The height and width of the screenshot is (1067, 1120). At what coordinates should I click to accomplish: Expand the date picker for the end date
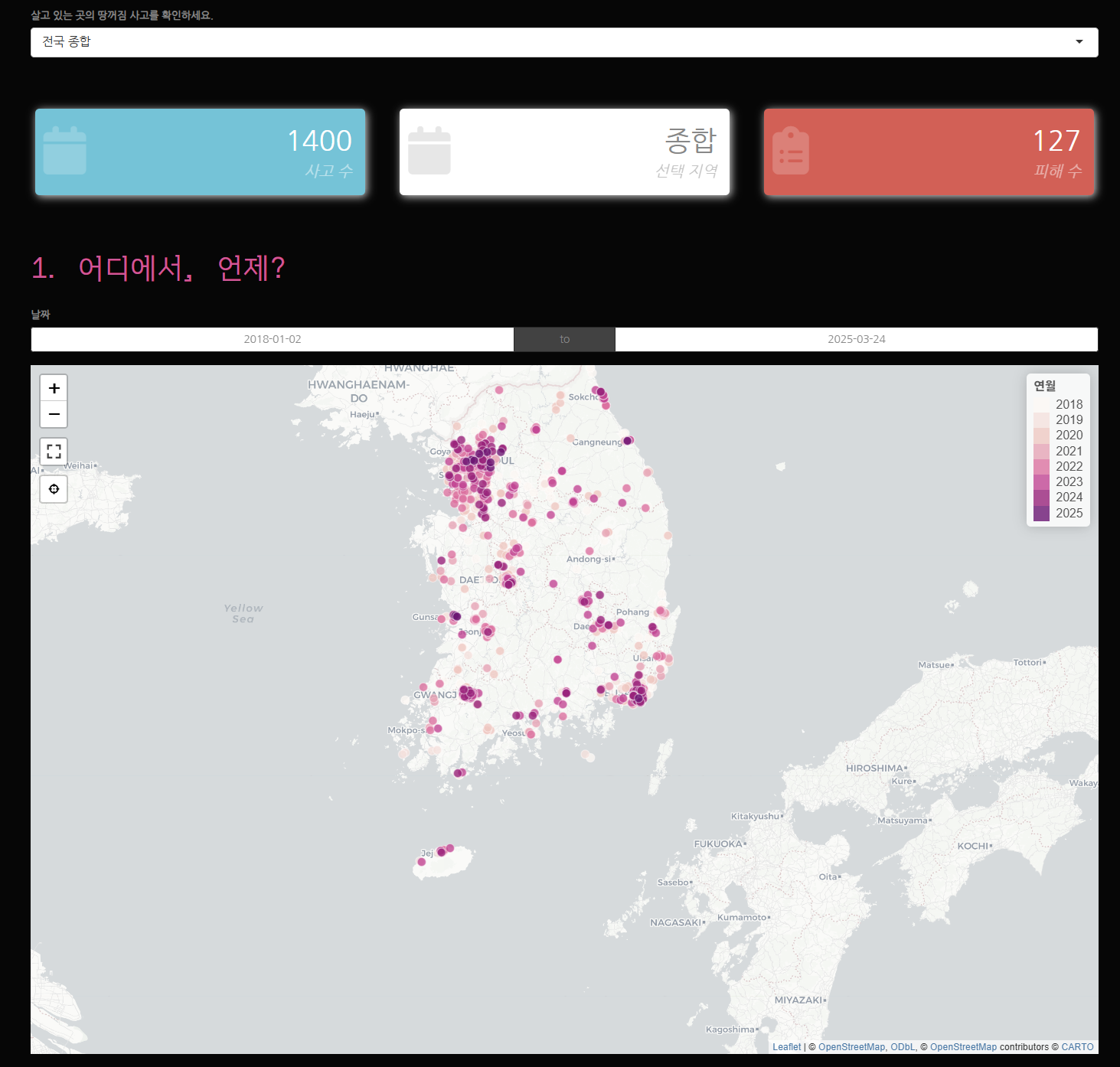tap(856, 339)
